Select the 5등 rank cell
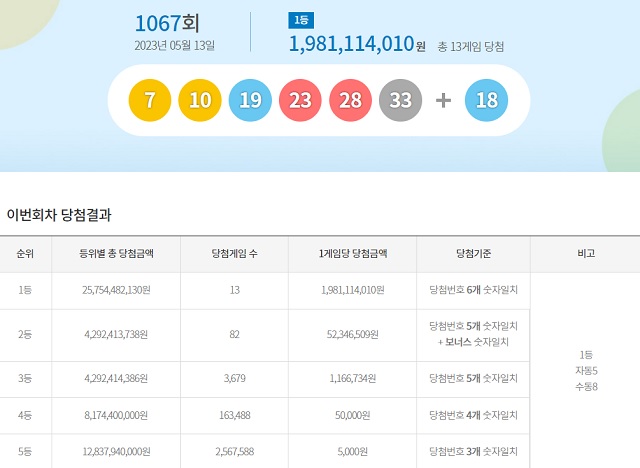The height and width of the screenshot is (468, 640). click(x=25, y=452)
